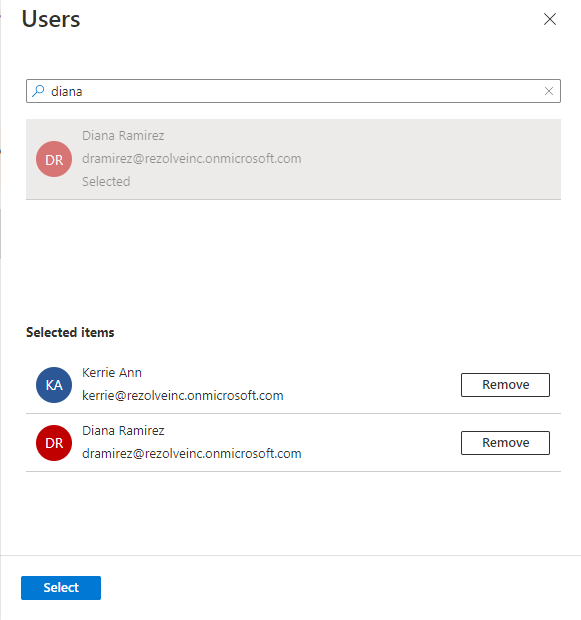Click the Kerrie Ann name in selected items
Viewport: 581px width, 620px height.
(x=112, y=372)
